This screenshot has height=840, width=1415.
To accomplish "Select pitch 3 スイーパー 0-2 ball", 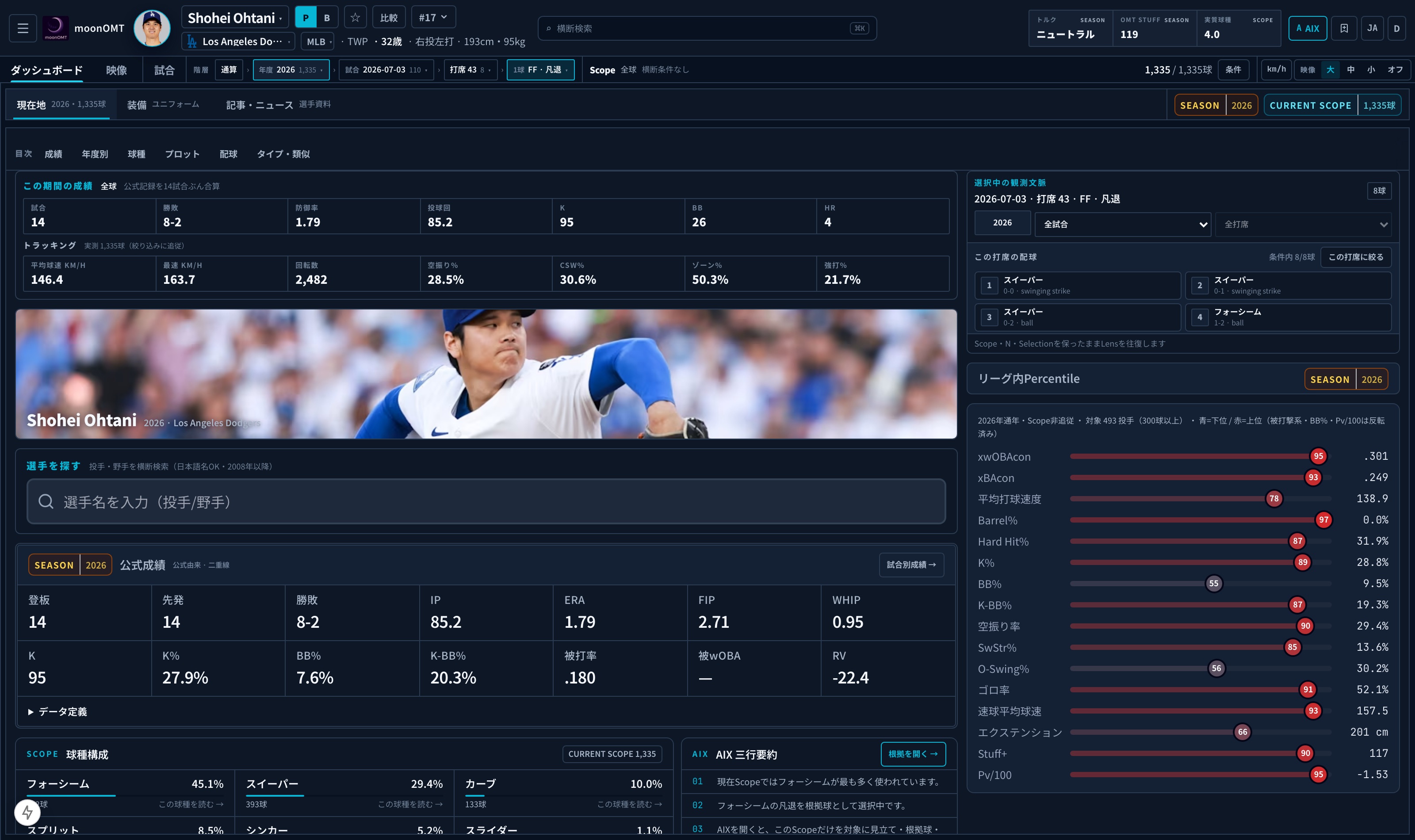I will [1078, 317].
